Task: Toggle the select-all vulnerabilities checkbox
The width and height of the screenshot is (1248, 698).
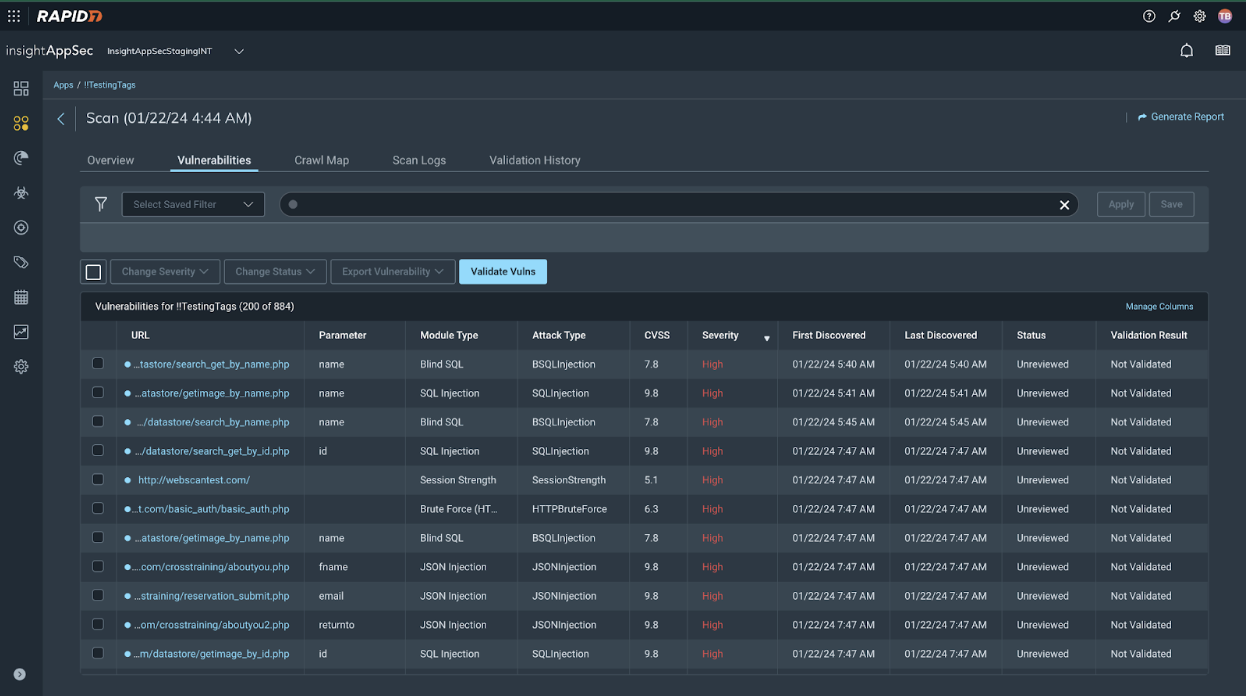Action: click(93, 272)
